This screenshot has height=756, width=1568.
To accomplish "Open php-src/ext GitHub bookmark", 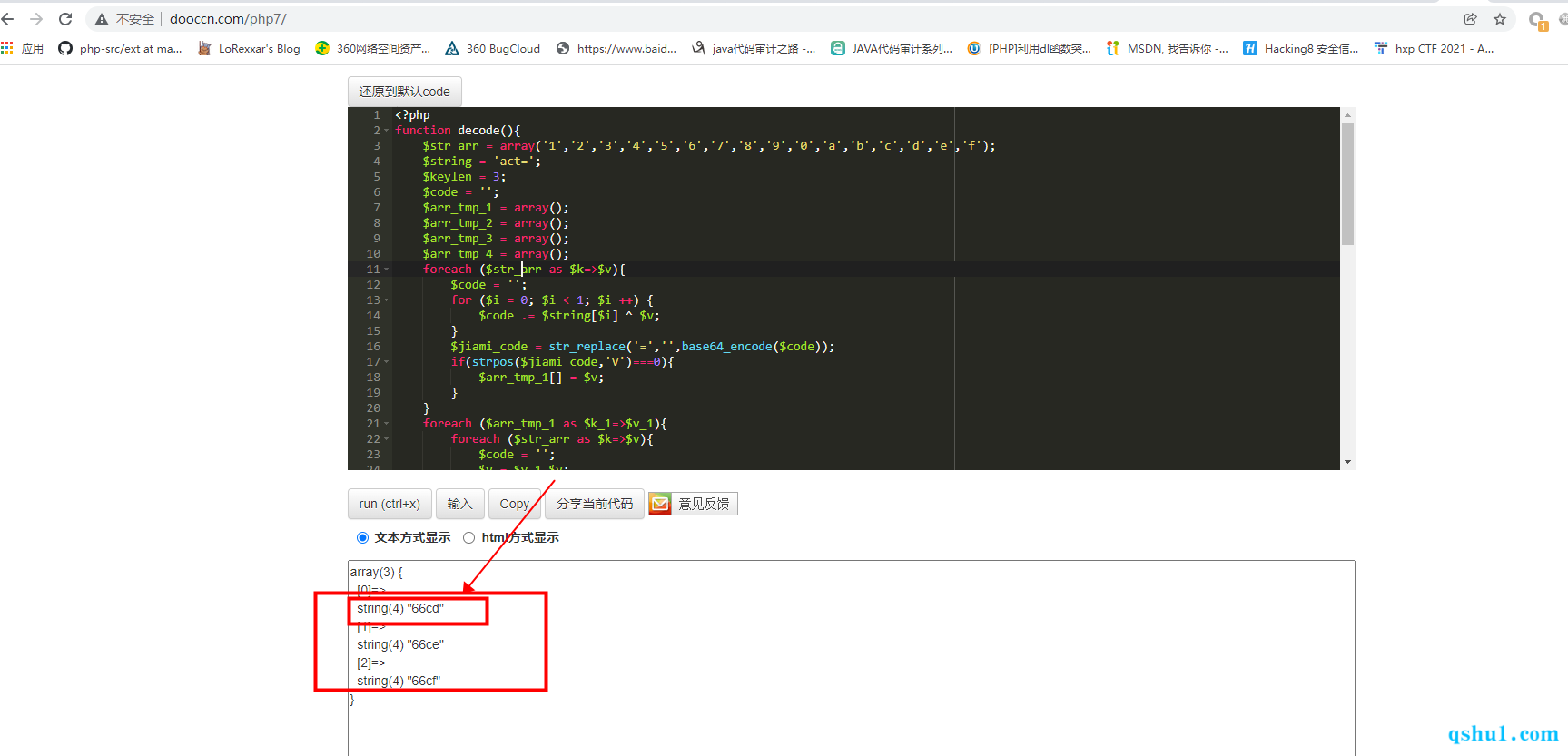I will coord(120,49).
